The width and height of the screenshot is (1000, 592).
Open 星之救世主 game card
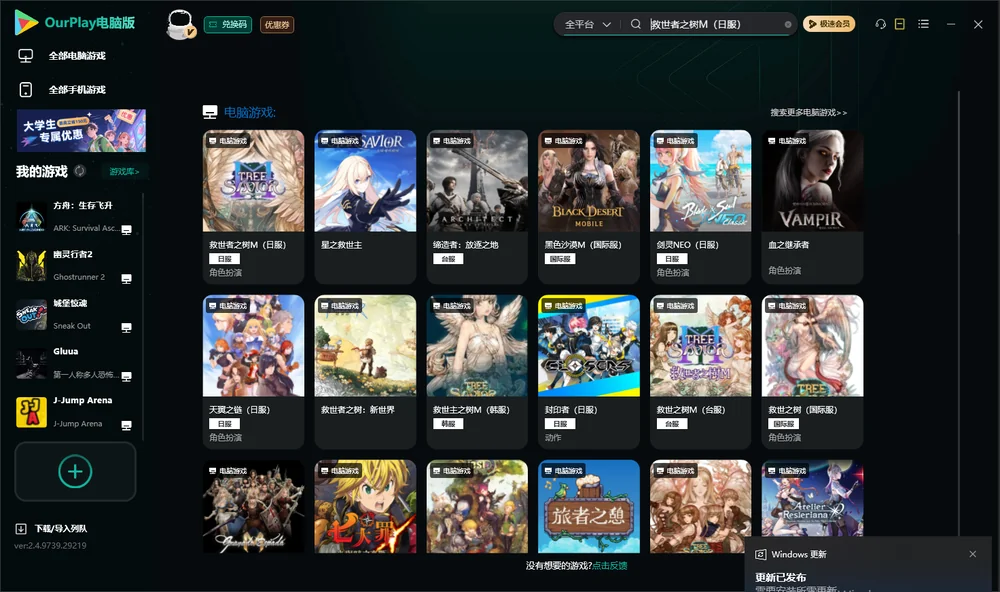click(365, 207)
